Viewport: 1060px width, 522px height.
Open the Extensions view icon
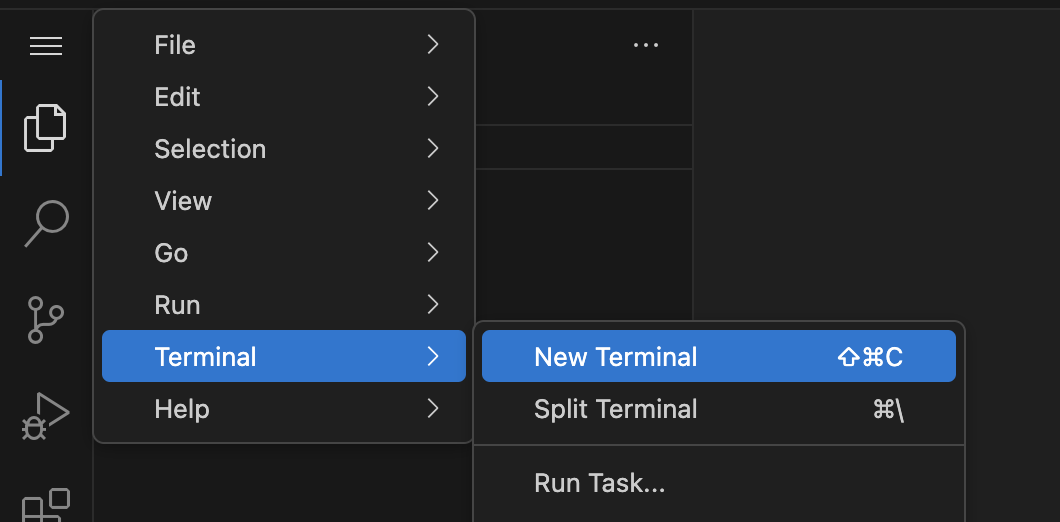tap(46, 505)
